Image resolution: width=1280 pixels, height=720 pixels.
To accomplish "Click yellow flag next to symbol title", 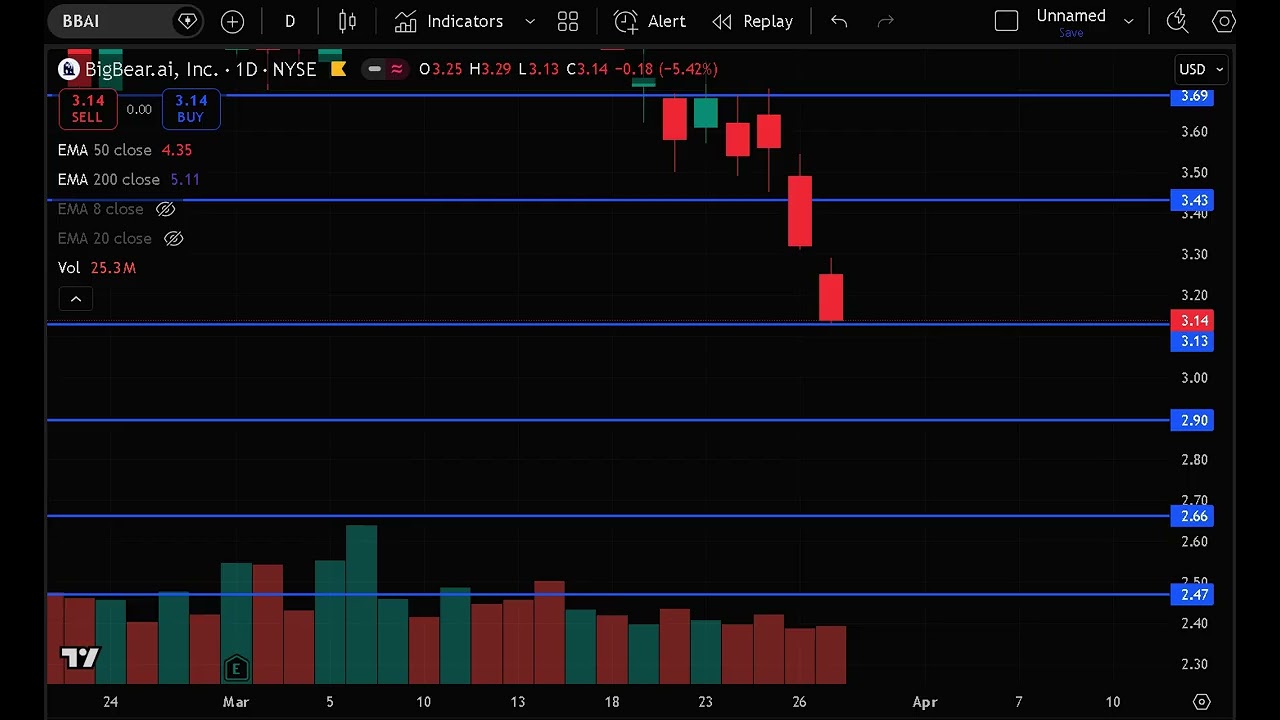I will tap(338, 69).
